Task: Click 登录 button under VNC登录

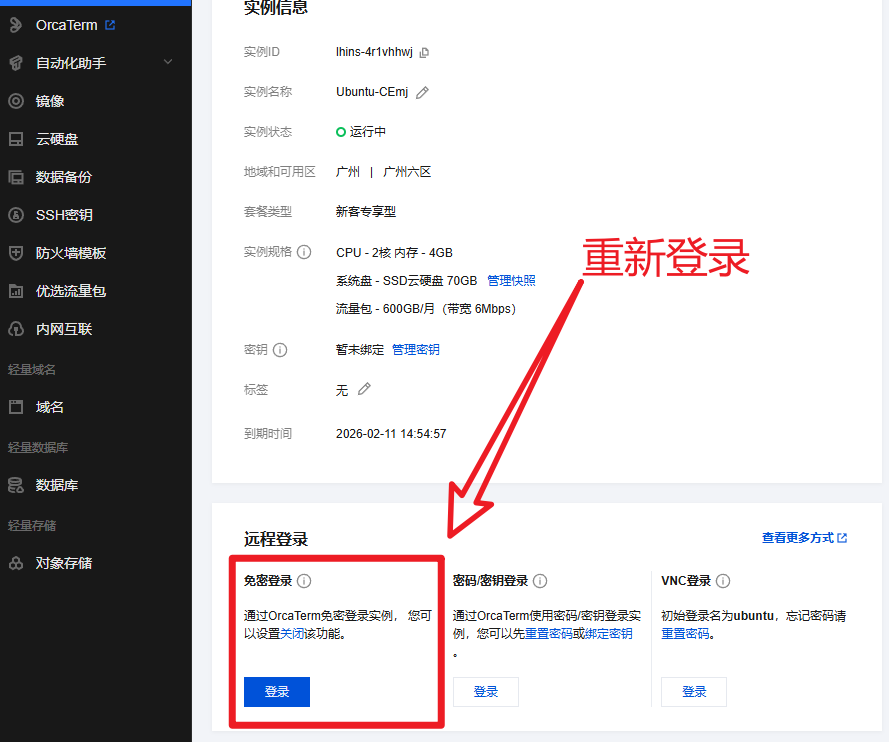Action: [x=694, y=691]
